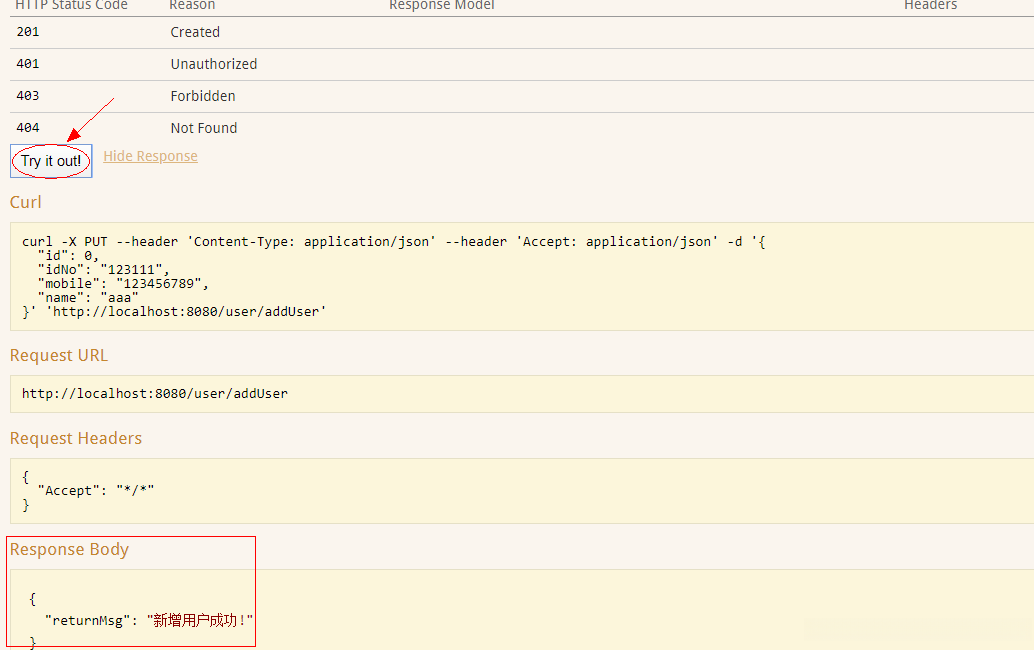Select the 404 status code cell
Viewport: 1034px width, 650px height.
click(x=28, y=128)
